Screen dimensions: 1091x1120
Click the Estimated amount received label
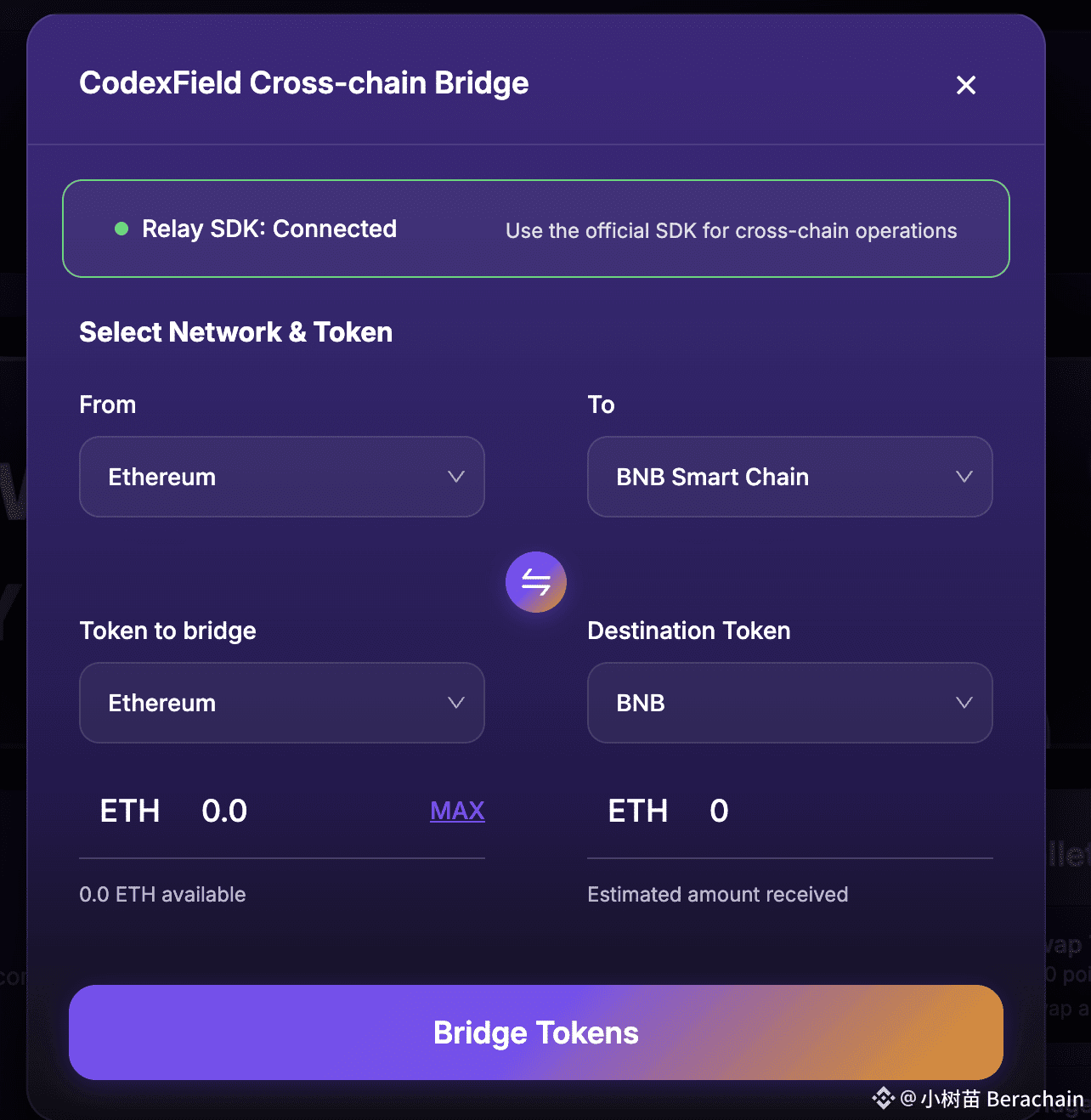click(x=717, y=894)
